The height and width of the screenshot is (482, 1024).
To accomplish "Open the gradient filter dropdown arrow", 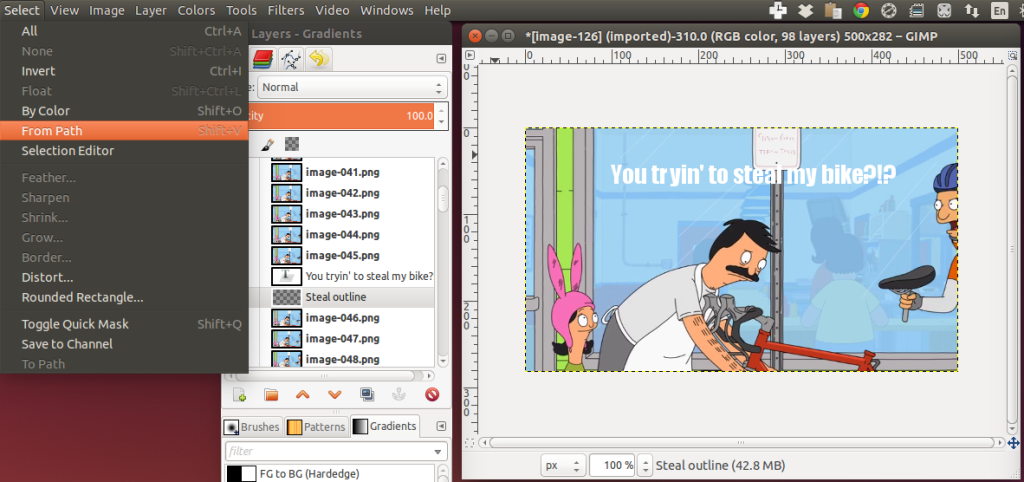I will pos(438,451).
